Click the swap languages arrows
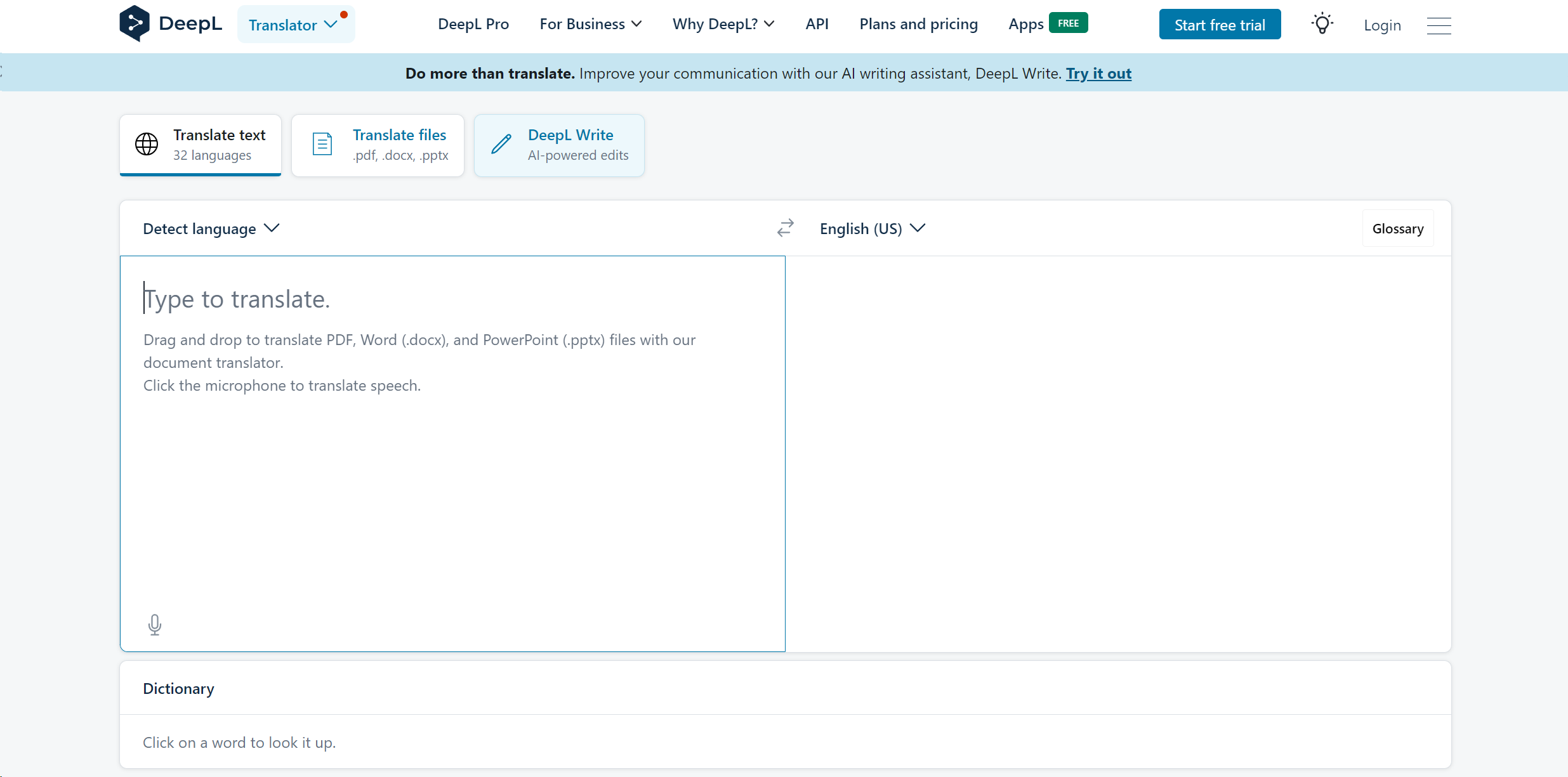 [x=785, y=228]
